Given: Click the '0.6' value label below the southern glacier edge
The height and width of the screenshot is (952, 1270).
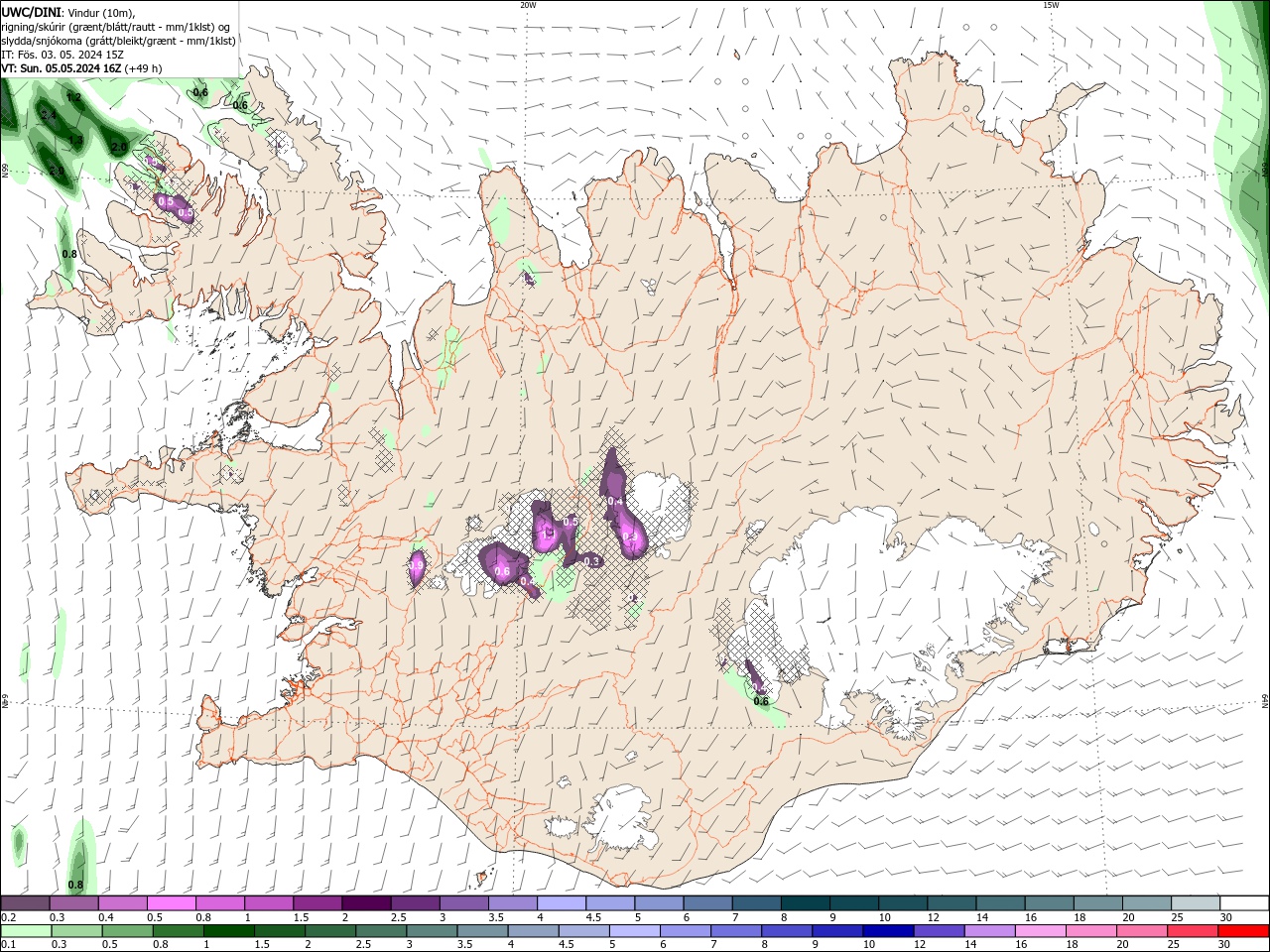Looking at the screenshot, I should coord(761,701).
